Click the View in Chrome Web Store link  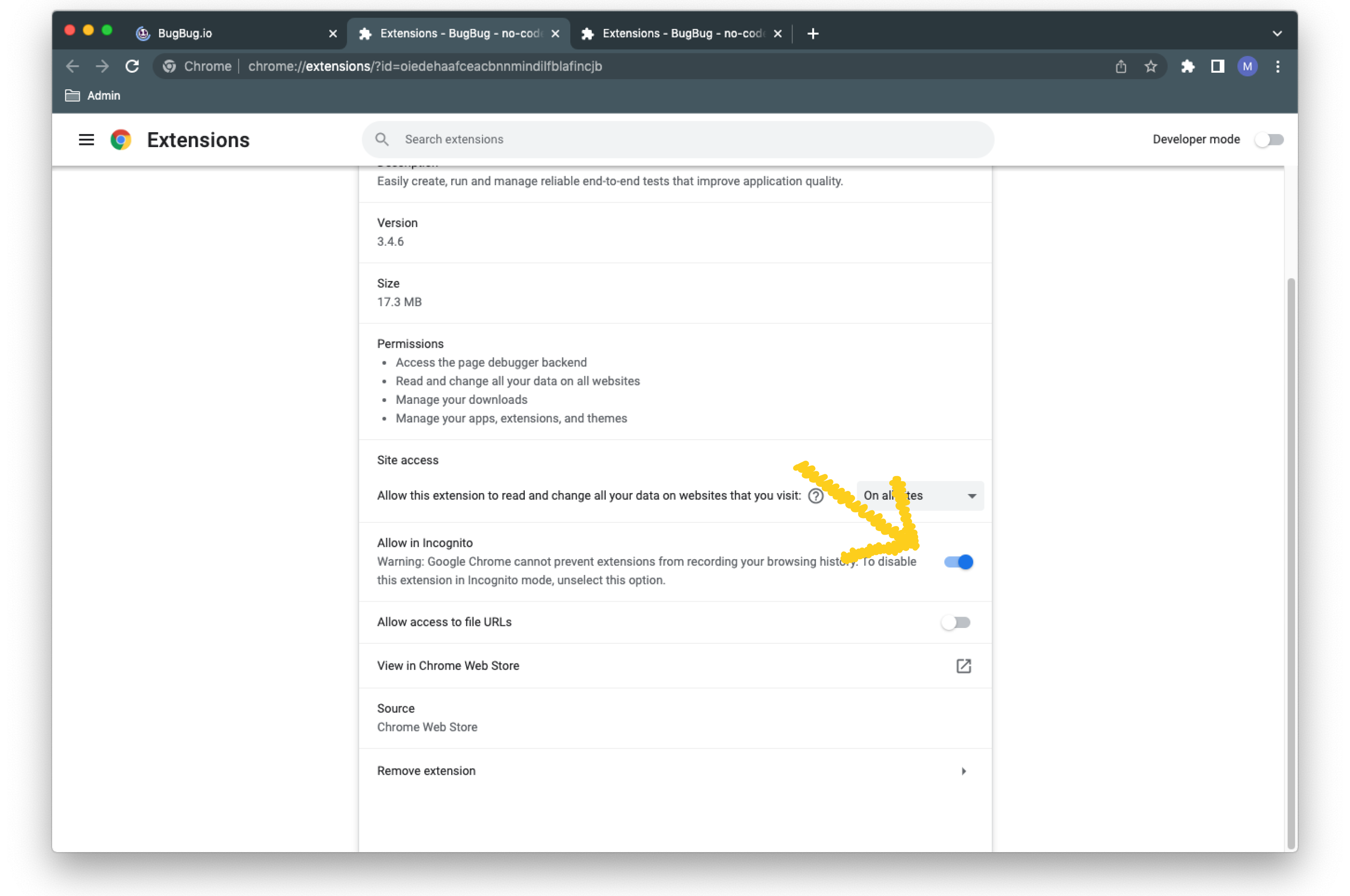click(448, 666)
